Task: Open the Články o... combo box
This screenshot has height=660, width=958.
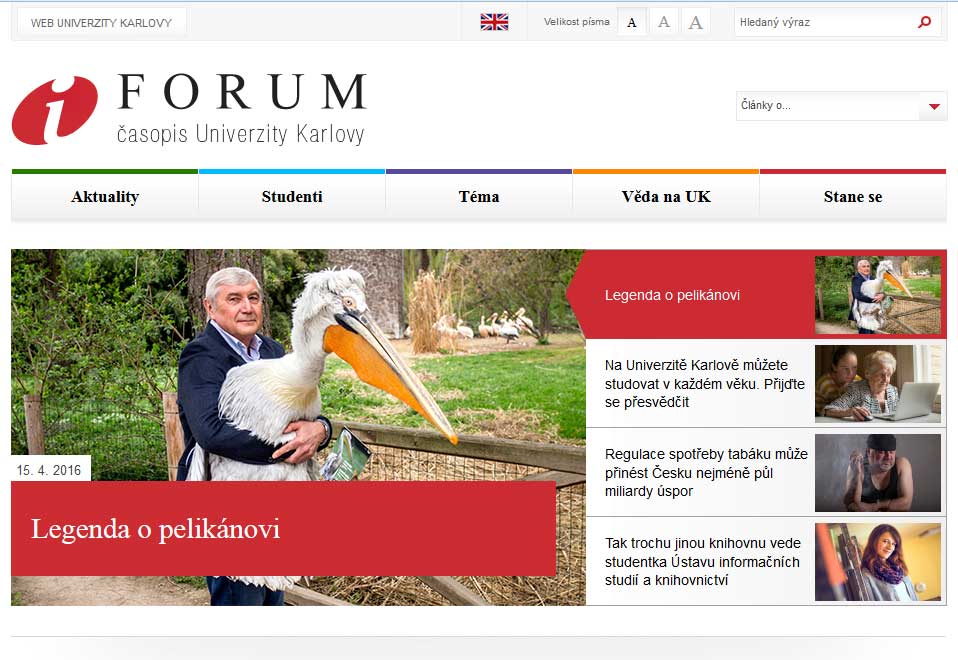Action: [x=841, y=106]
